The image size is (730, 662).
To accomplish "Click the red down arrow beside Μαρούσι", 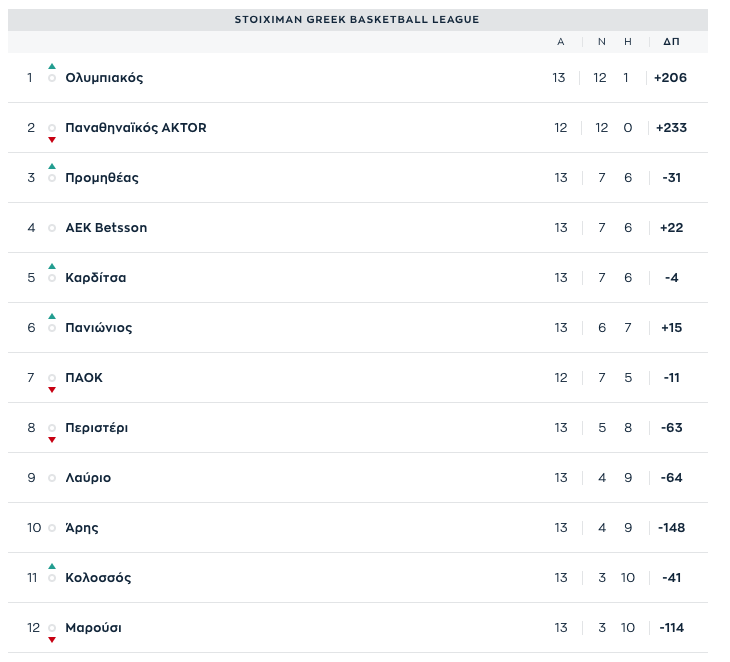I will tap(52, 640).
